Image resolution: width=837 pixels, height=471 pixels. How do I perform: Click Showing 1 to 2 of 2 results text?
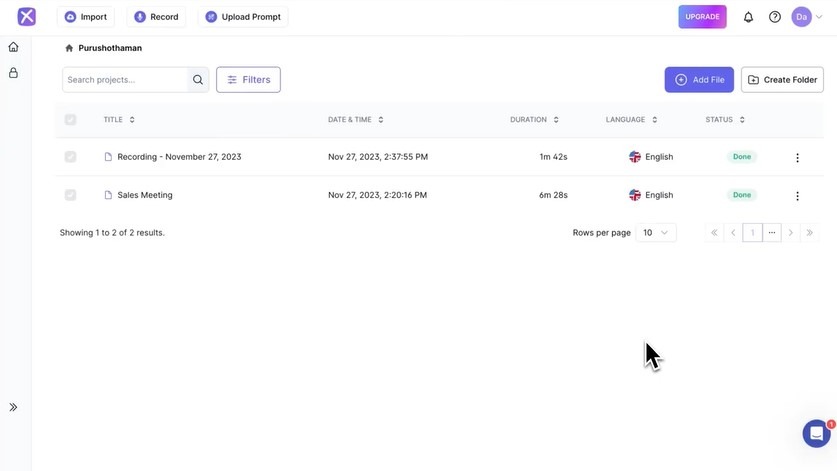click(x=112, y=233)
